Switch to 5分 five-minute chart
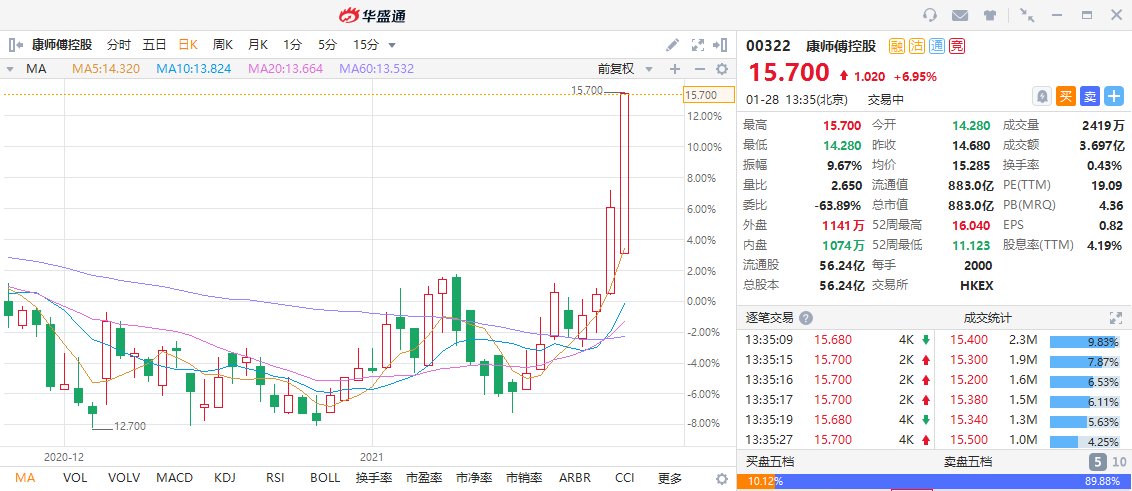The width and height of the screenshot is (1132, 491). pyautogui.click(x=328, y=45)
